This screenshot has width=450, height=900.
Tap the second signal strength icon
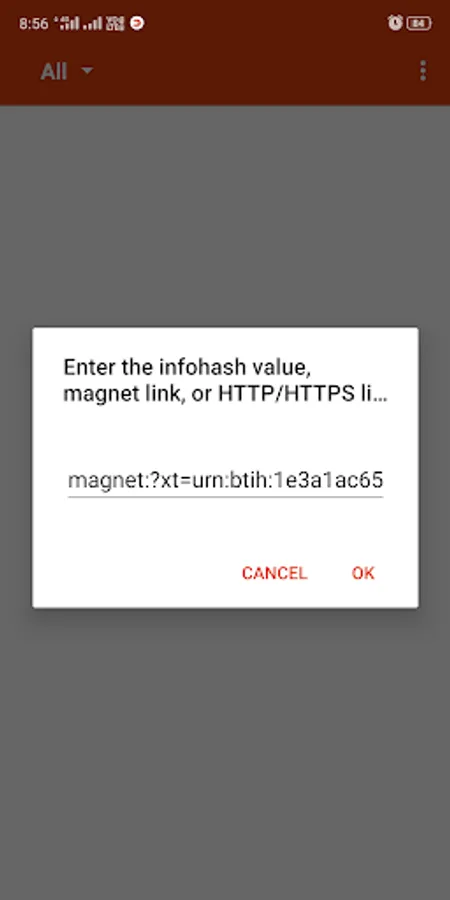tap(93, 24)
